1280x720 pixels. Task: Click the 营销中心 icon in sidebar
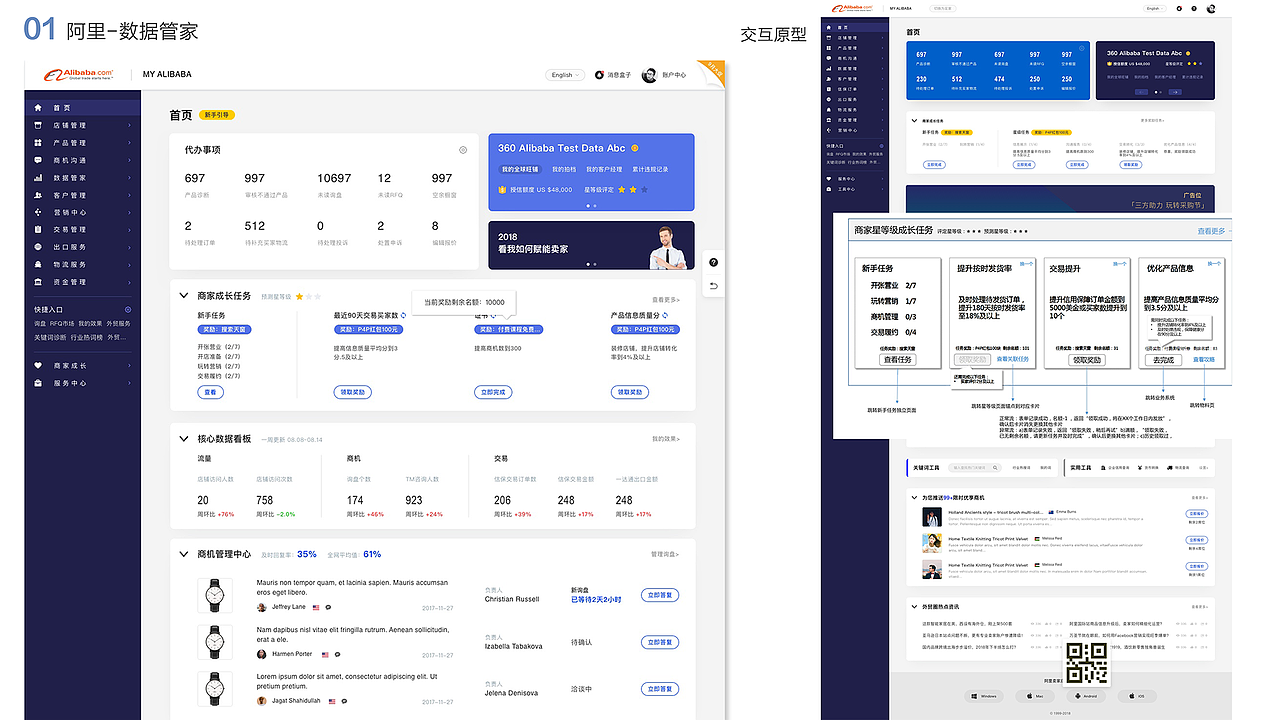(x=38, y=212)
